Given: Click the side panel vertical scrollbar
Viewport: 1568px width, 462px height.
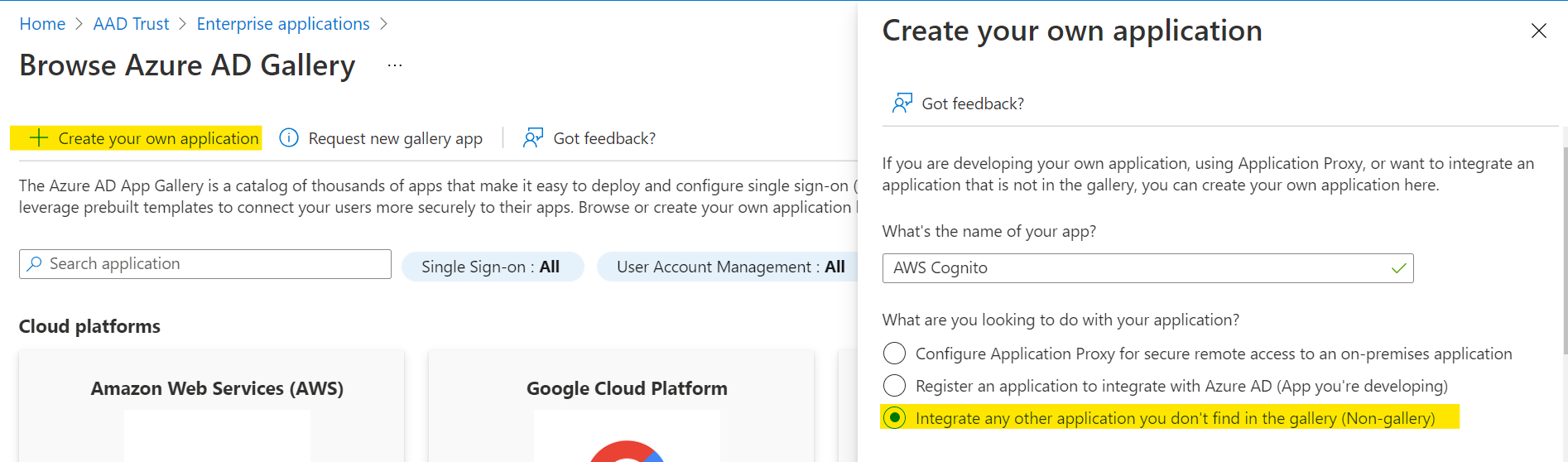Looking at the screenshot, I should point(1564,250).
